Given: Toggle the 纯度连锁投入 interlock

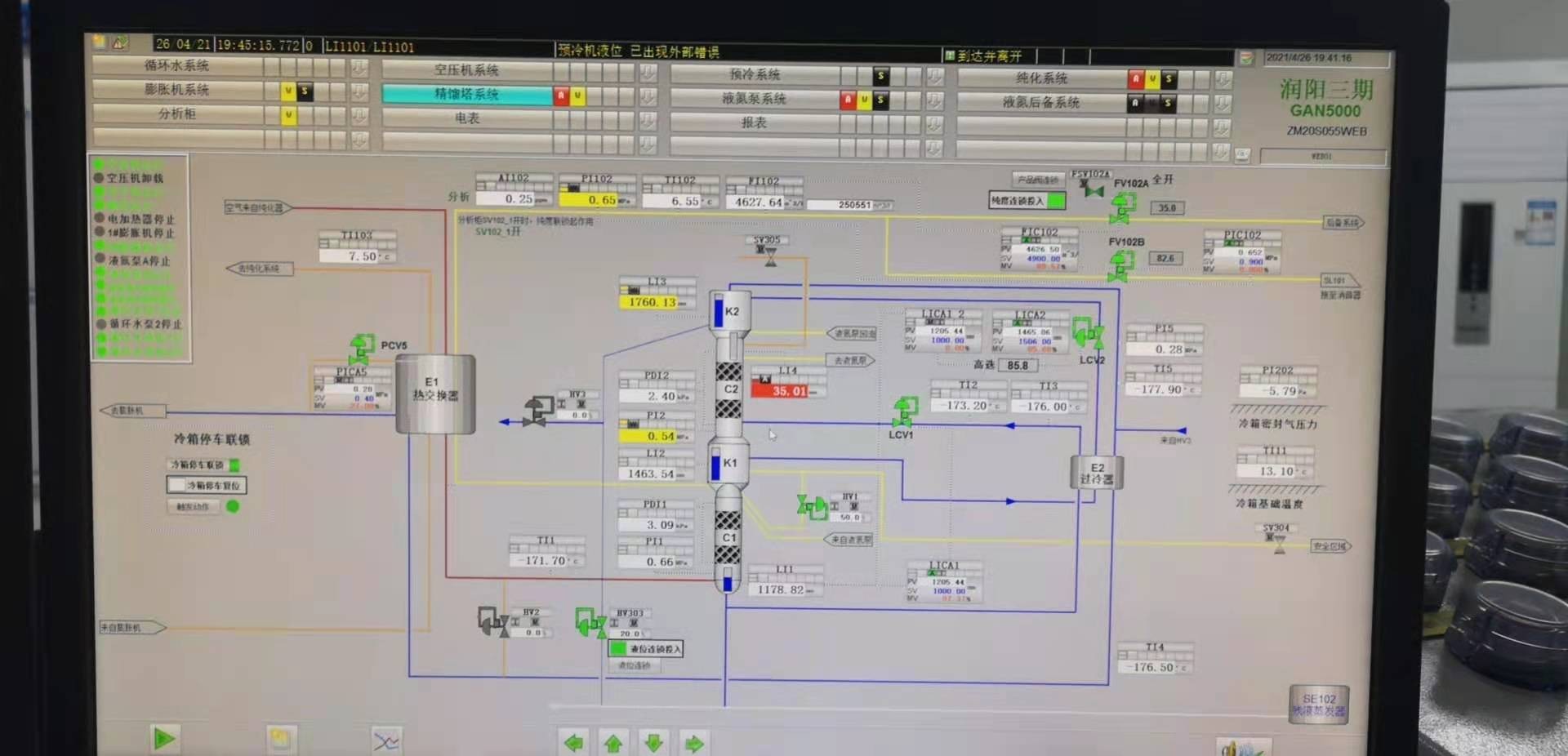Looking at the screenshot, I should pos(1056,200).
